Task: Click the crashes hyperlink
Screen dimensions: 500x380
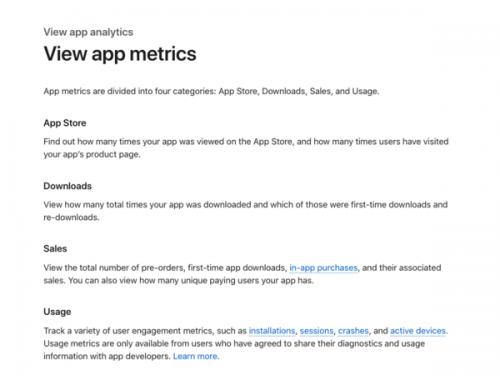Action: click(x=353, y=331)
